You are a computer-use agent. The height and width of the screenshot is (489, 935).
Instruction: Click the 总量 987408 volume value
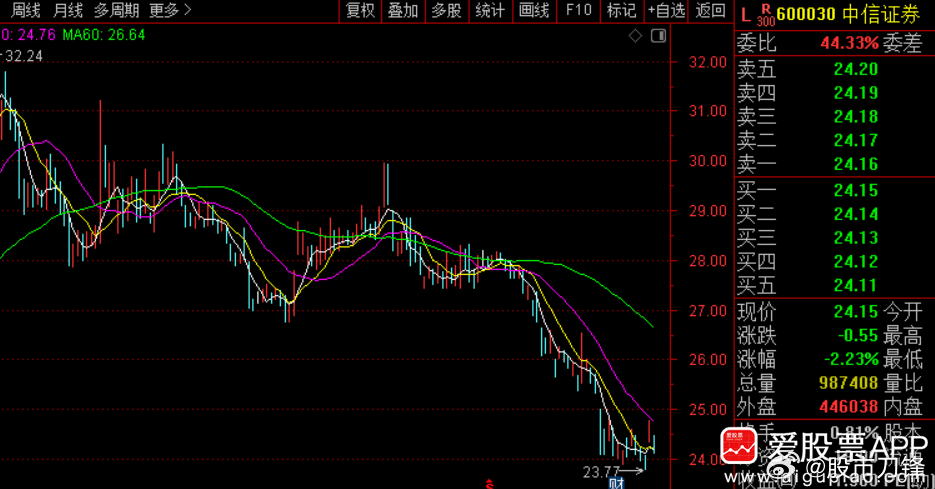pyautogui.click(x=849, y=383)
